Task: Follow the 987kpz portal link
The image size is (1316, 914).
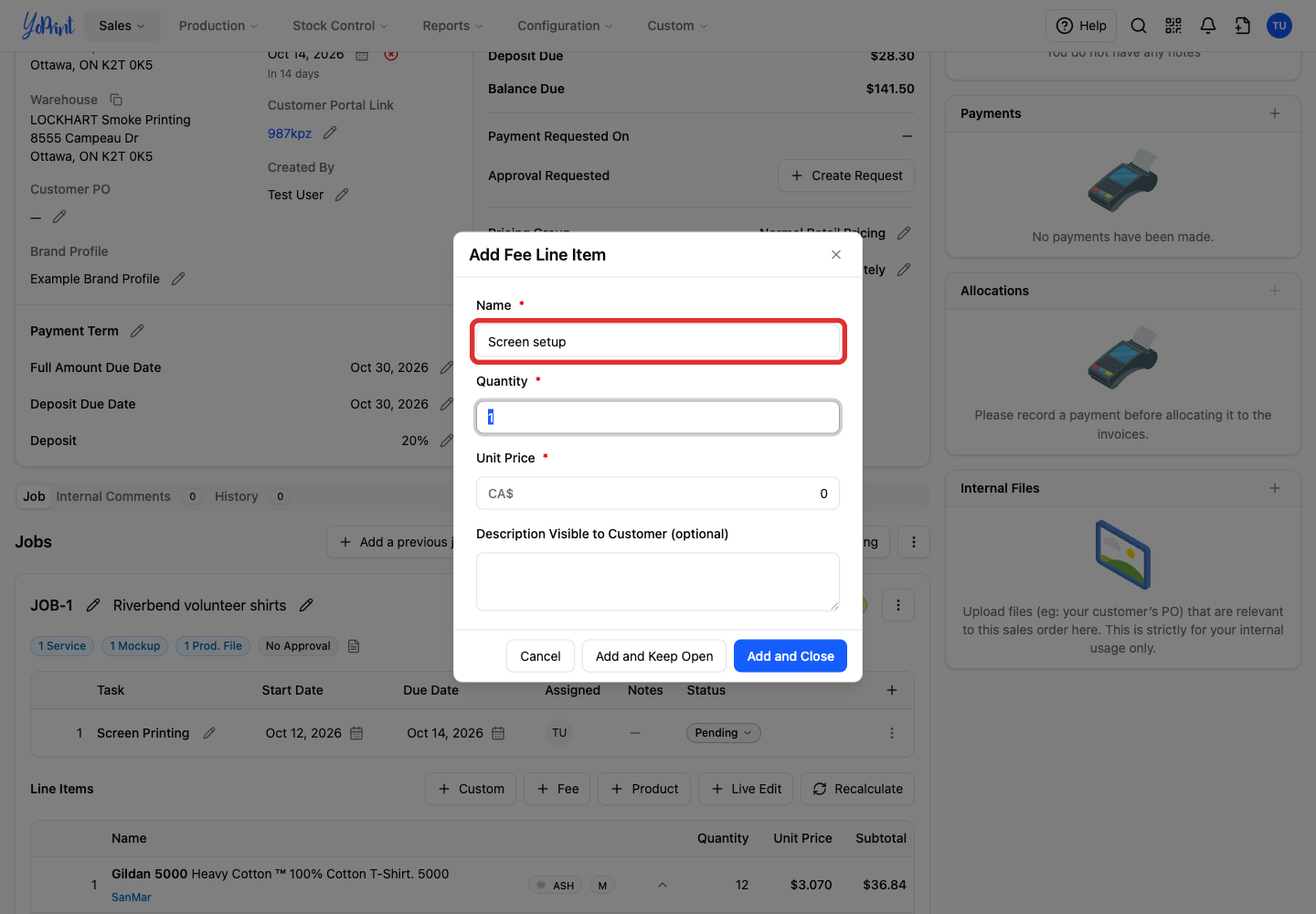Action: pyautogui.click(x=290, y=133)
